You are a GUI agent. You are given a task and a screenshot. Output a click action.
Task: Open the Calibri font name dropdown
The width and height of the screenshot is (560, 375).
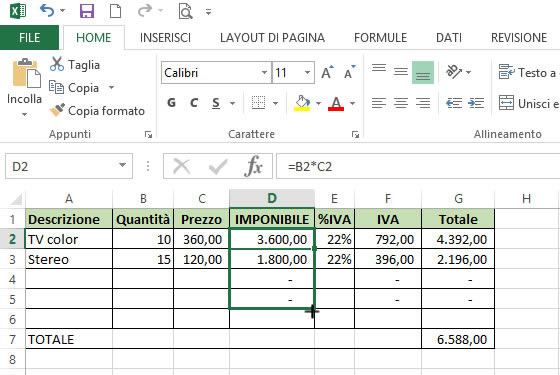coord(264,72)
